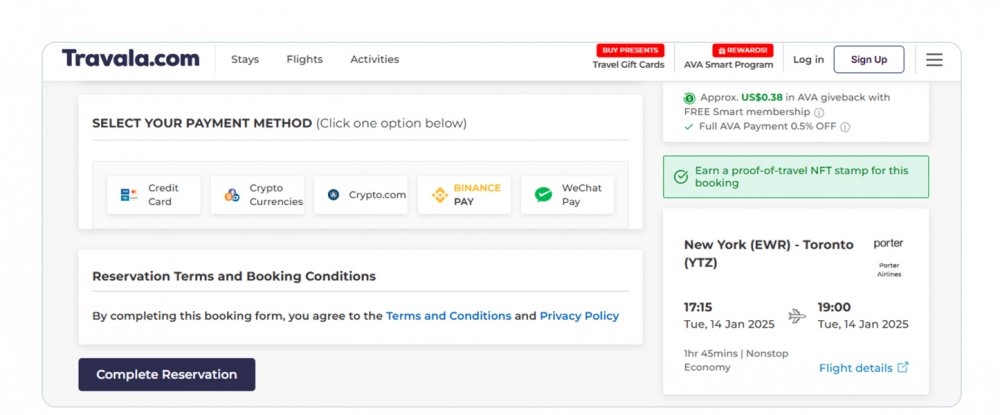
Task: Click the NFT stamp checkmark icon
Action: (681, 177)
